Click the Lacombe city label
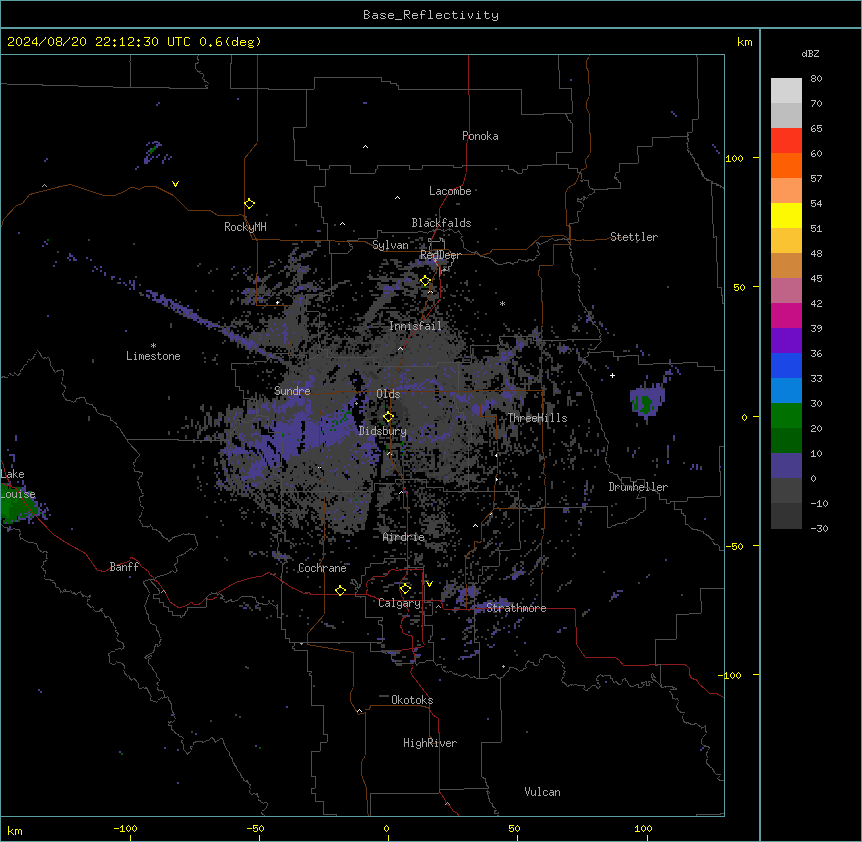This screenshot has height=842, width=862. (450, 191)
